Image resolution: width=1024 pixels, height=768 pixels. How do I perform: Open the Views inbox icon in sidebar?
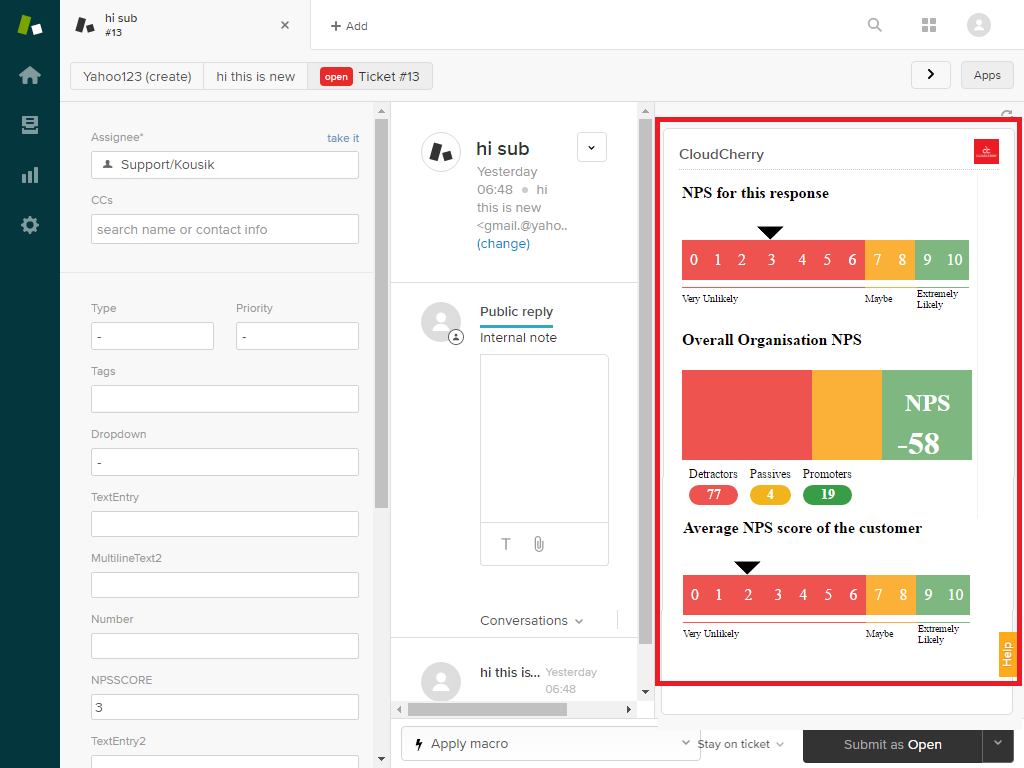coord(30,125)
